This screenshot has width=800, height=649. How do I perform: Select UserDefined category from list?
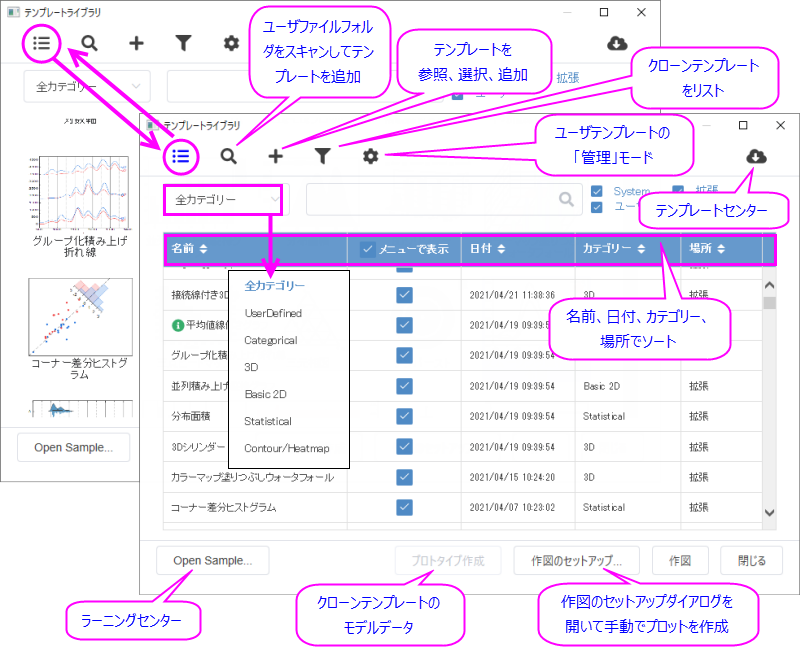pyautogui.click(x=273, y=313)
